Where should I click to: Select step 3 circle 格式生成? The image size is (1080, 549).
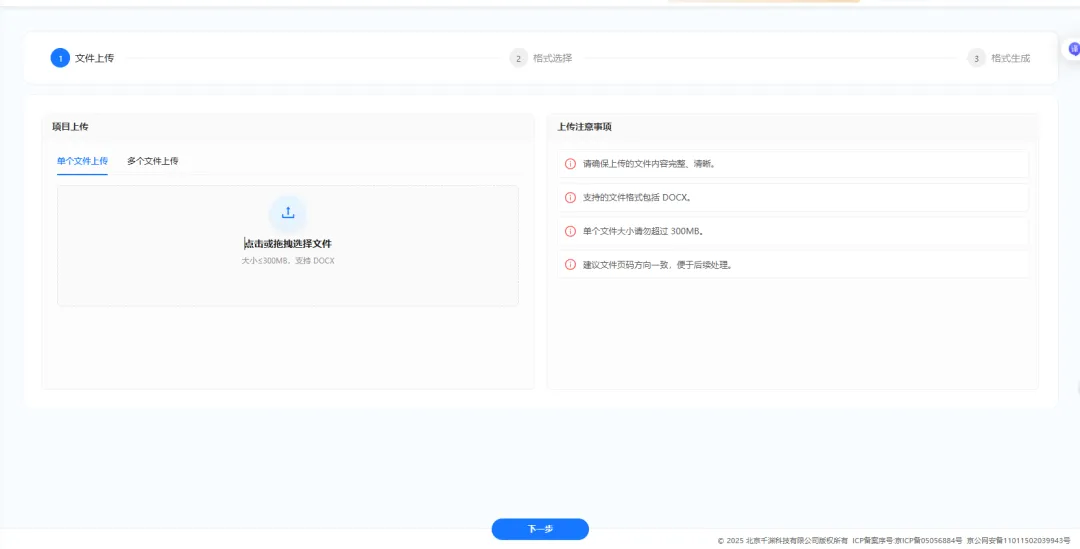click(976, 58)
